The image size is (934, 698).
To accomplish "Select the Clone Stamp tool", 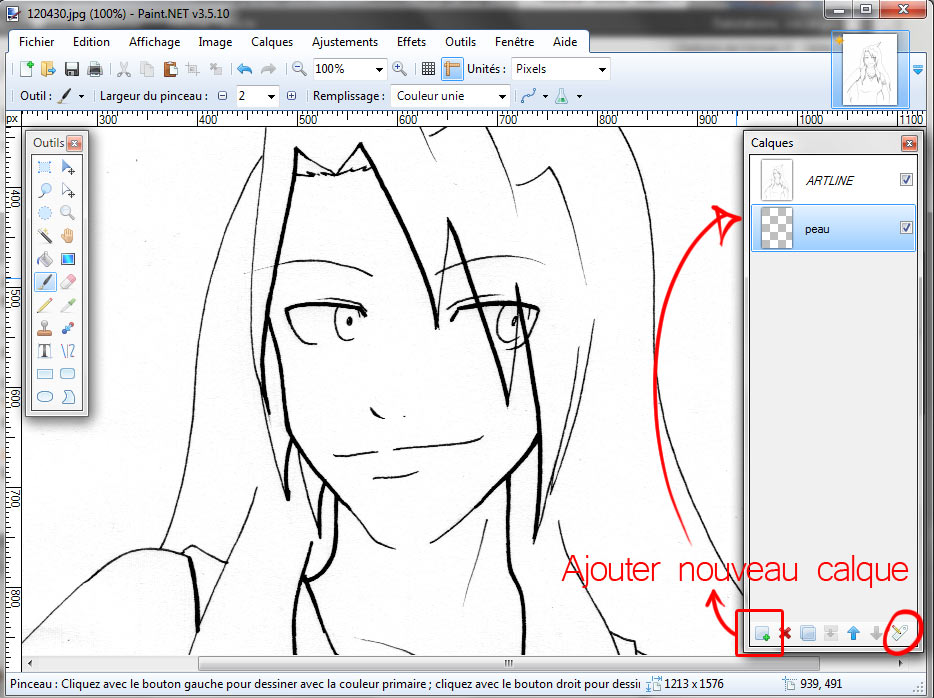I will 45,328.
